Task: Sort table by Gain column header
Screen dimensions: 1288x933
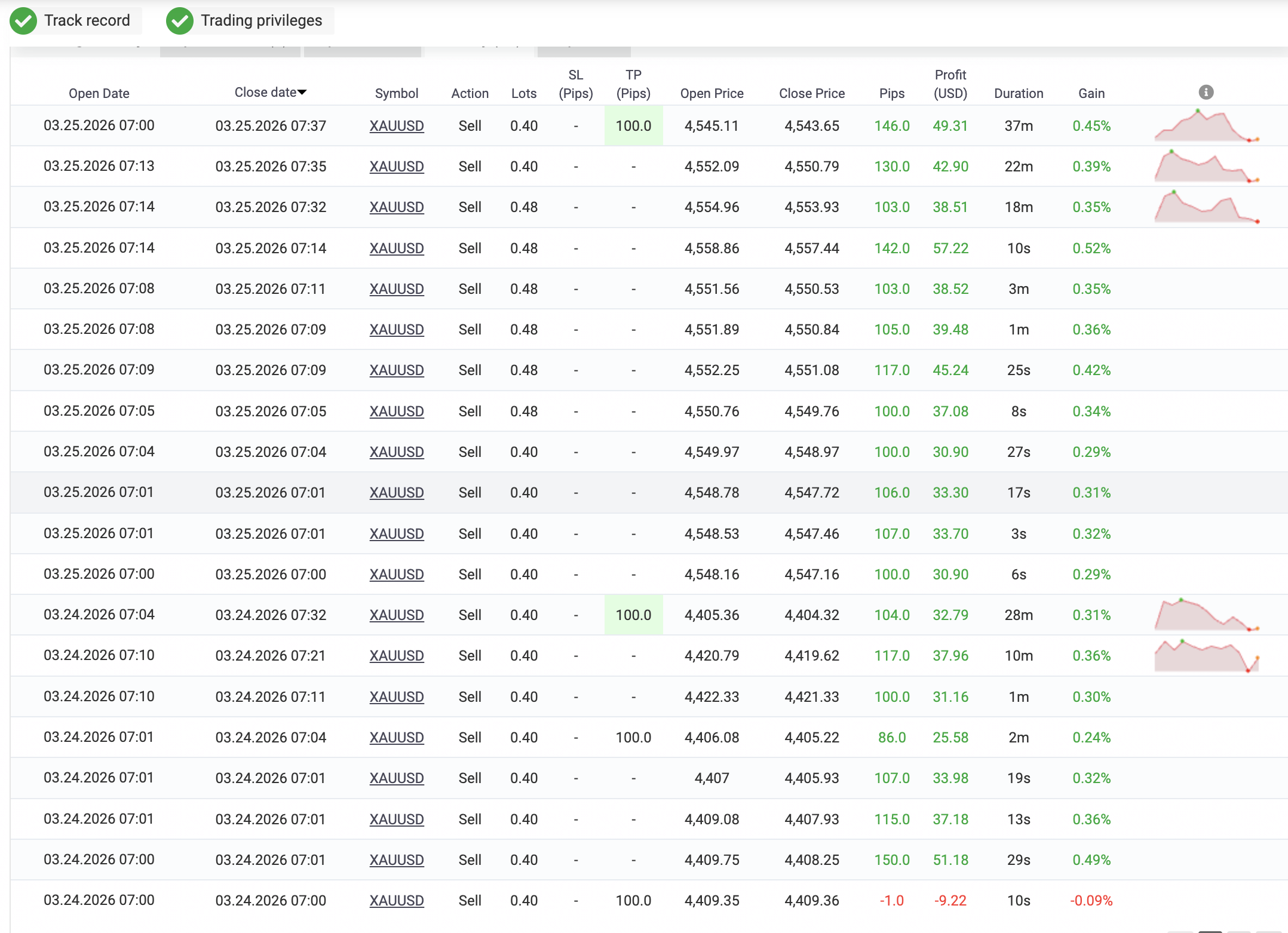Action: [1091, 93]
